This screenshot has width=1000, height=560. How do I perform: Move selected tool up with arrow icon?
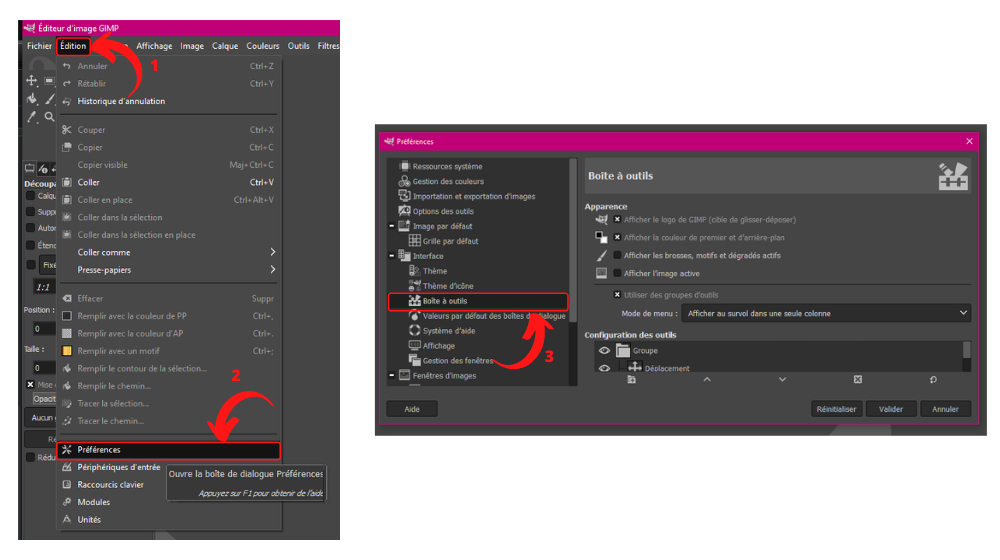click(x=707, y=379)
